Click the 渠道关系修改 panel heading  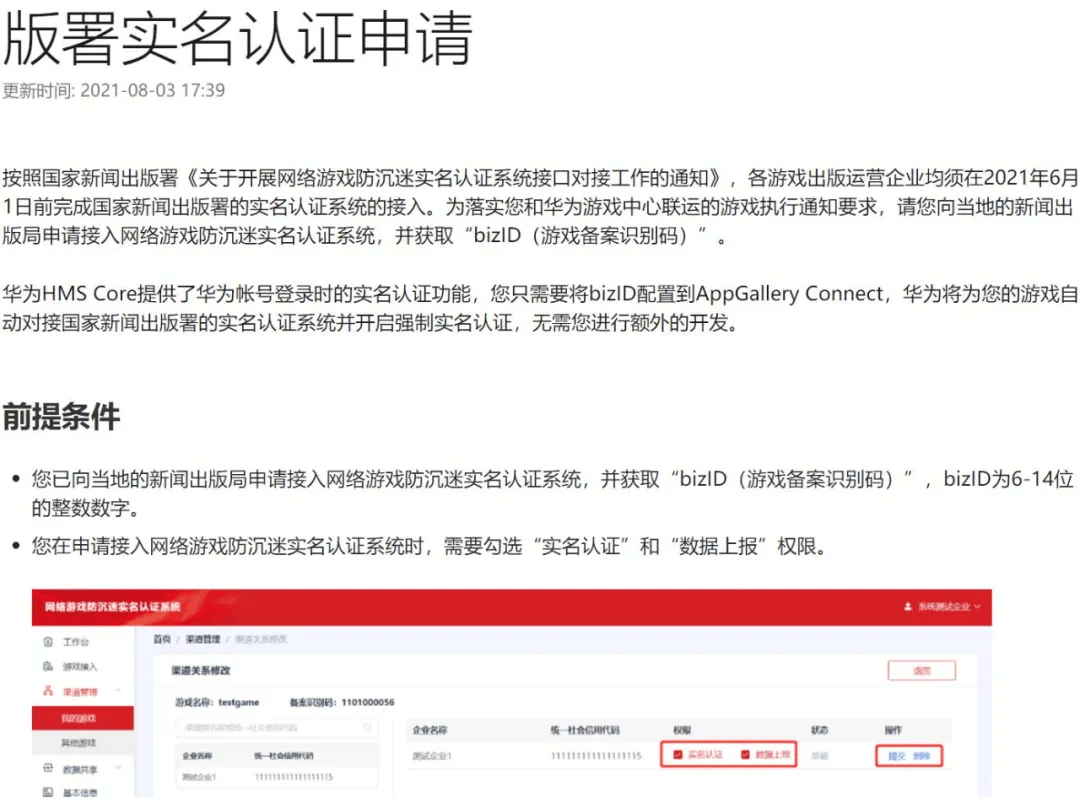tap(200, 670)
